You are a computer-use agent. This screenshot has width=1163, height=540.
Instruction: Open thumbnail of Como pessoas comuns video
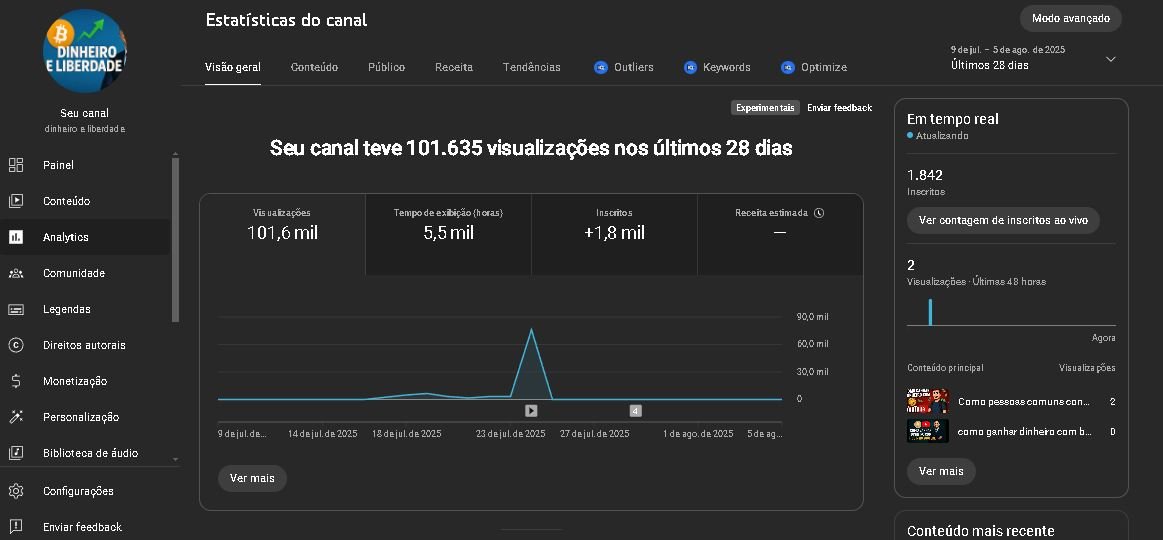[928, 401]
